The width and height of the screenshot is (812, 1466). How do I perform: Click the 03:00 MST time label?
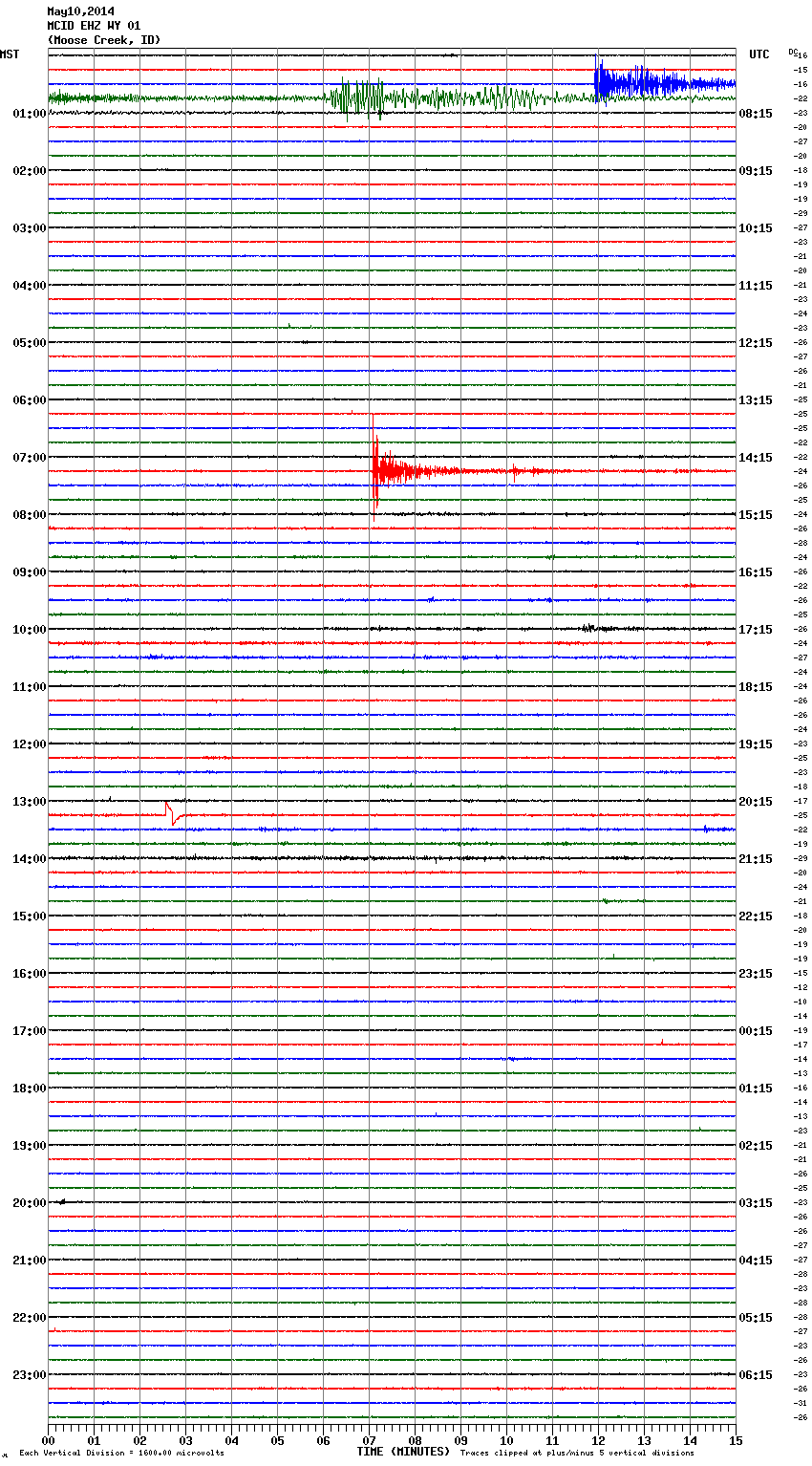(30, 228)
